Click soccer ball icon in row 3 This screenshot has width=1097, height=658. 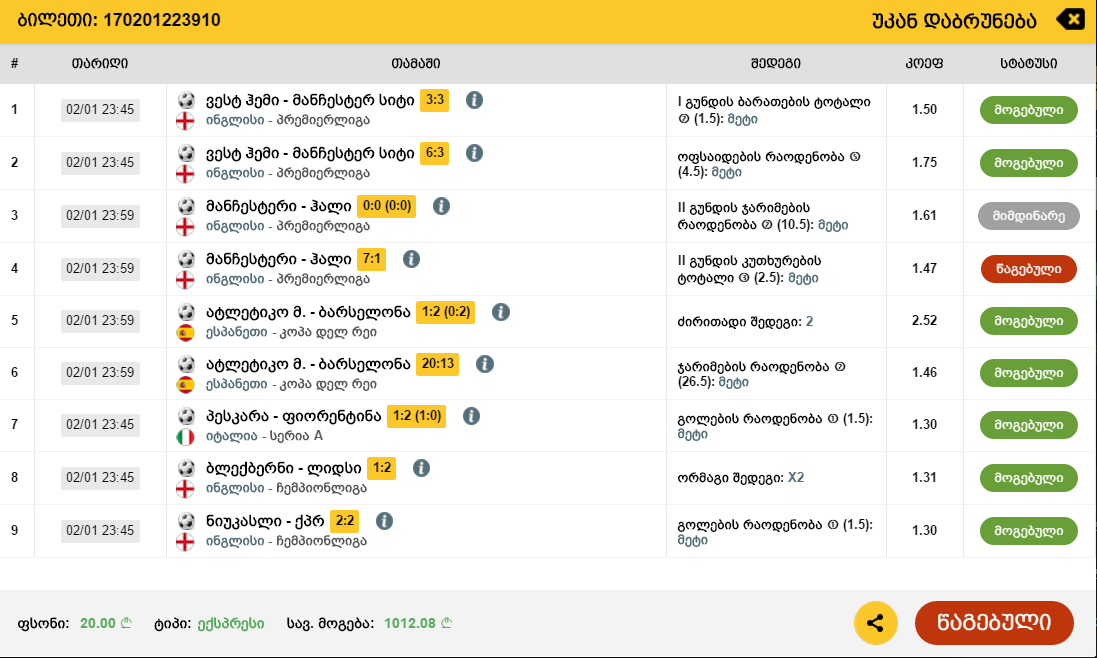(186, 206)
